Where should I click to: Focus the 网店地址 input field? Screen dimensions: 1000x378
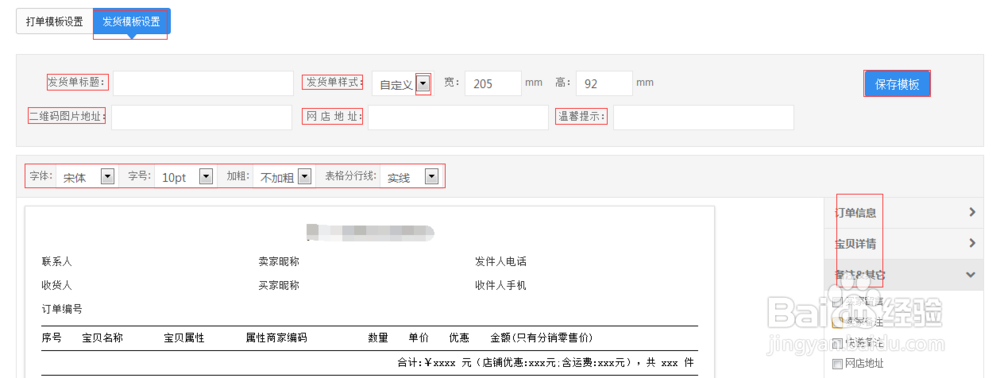pos(458,117)
